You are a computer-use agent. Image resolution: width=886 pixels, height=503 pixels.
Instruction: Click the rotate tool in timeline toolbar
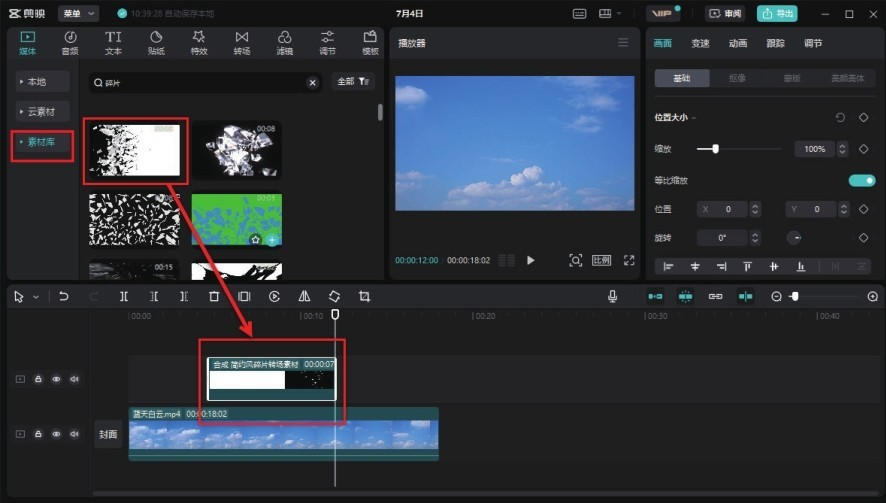(334, 296)
